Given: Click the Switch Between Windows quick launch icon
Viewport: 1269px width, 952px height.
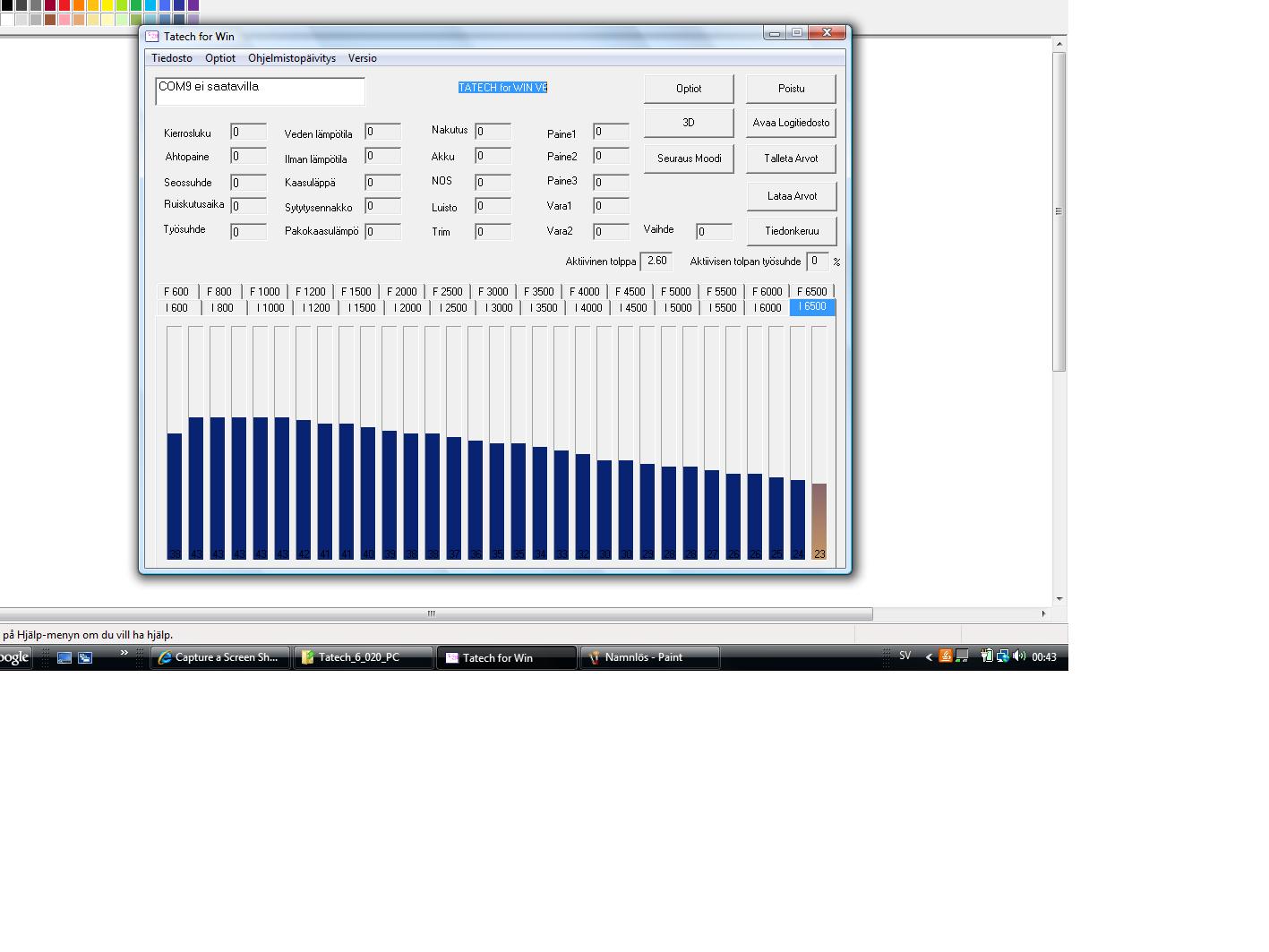Looking at the screenshot, I should 85,657.
